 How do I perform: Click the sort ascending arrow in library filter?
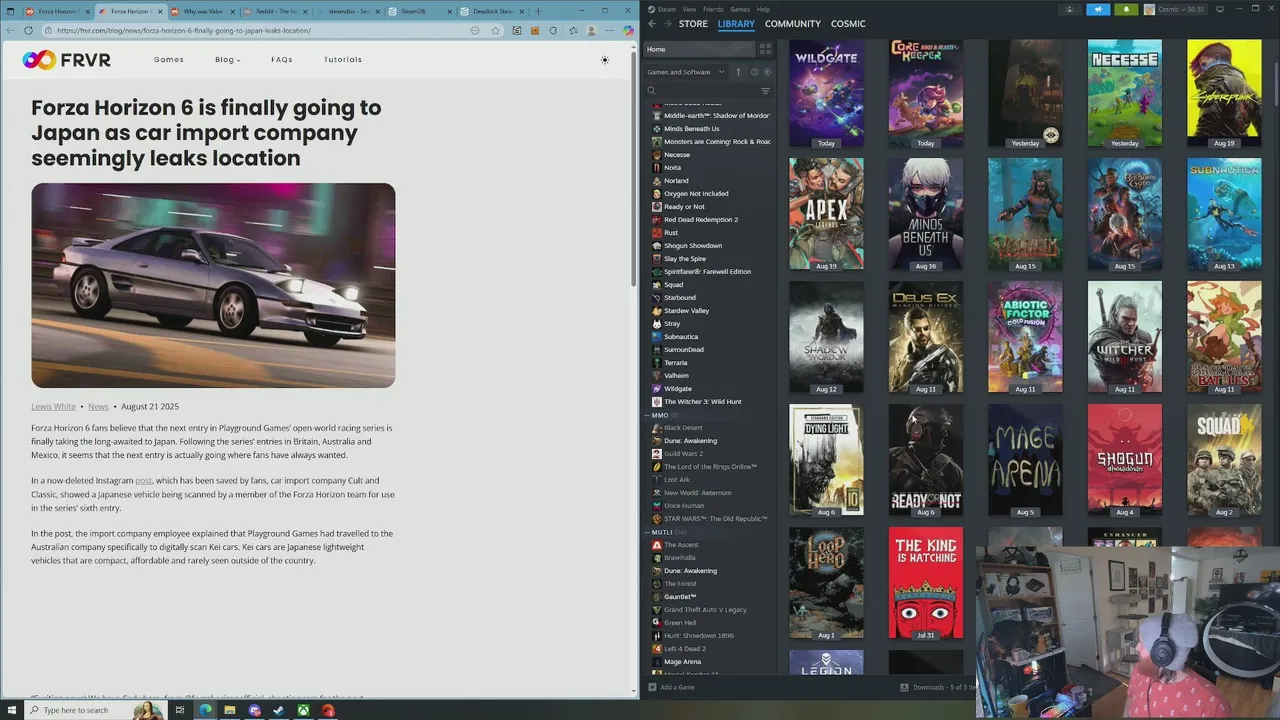tap(738, 72)
